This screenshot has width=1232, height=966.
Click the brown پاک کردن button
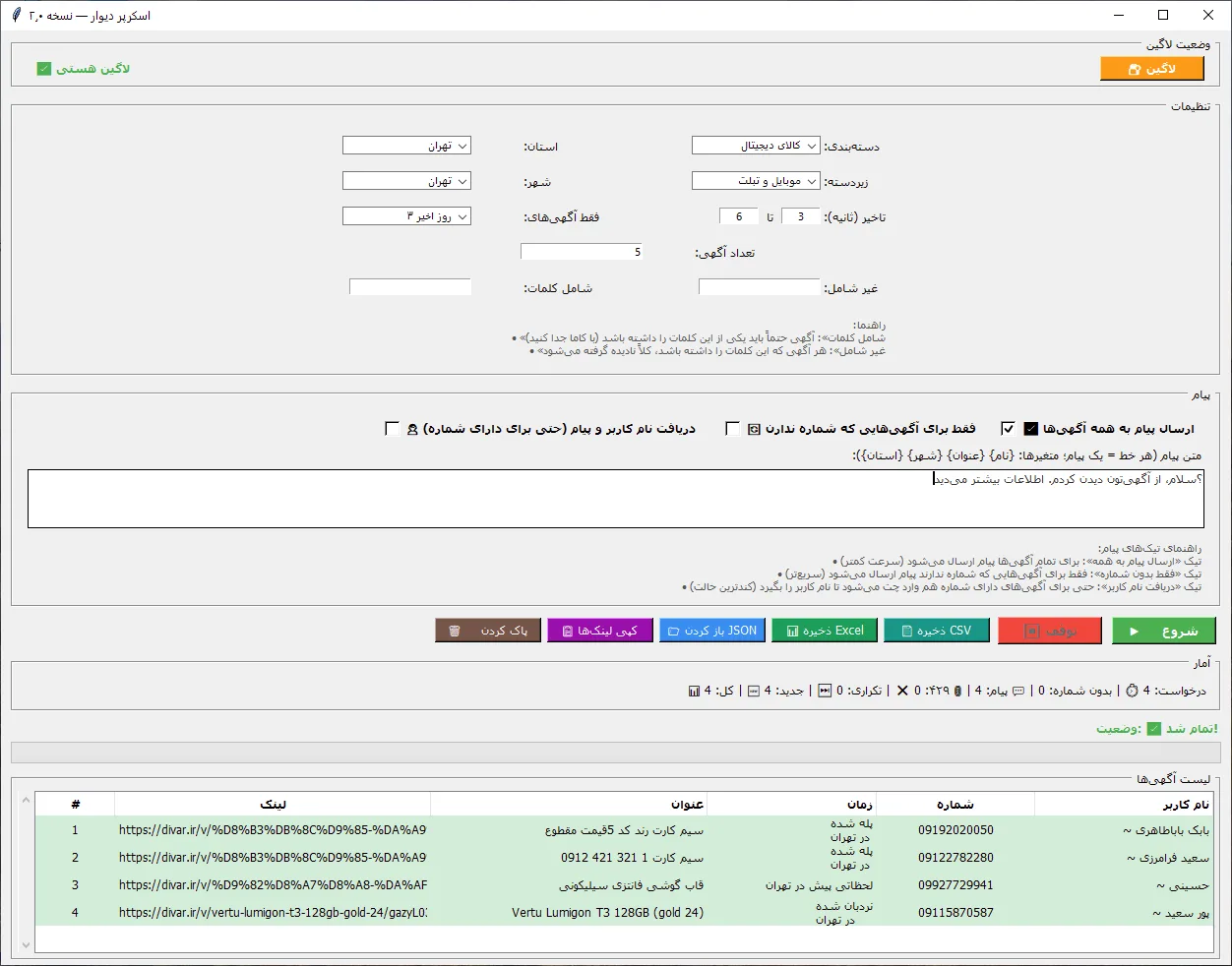487,631
